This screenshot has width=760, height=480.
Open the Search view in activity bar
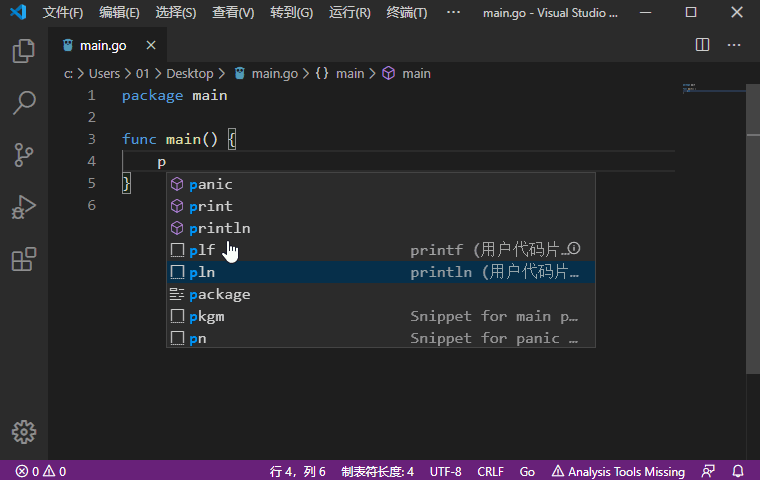(x=24, y=102)
